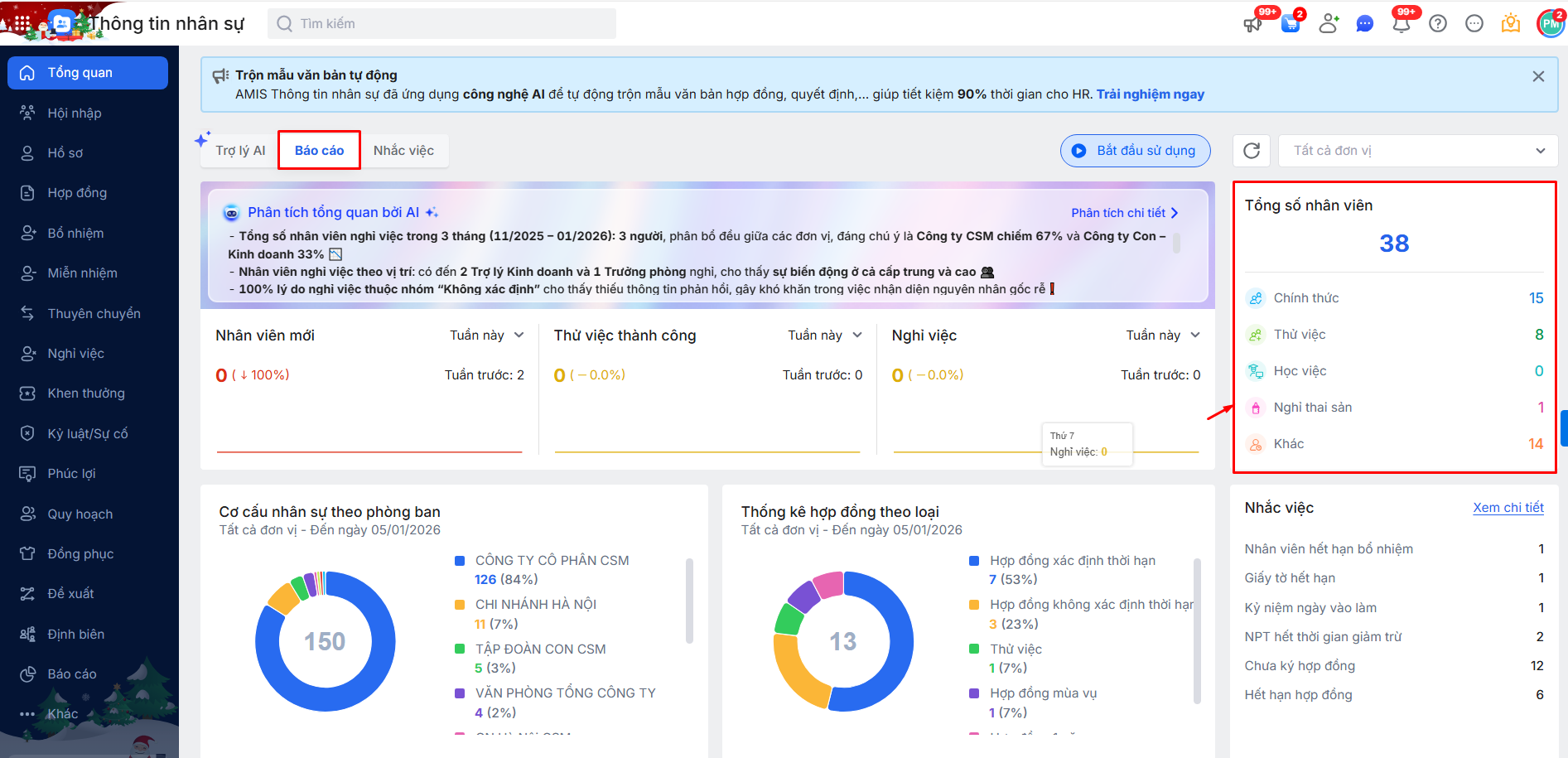Open Tổng quan in the sidebar
Image resolution: width=1568 pixels, height=758 pixels.
pos(88,73)
